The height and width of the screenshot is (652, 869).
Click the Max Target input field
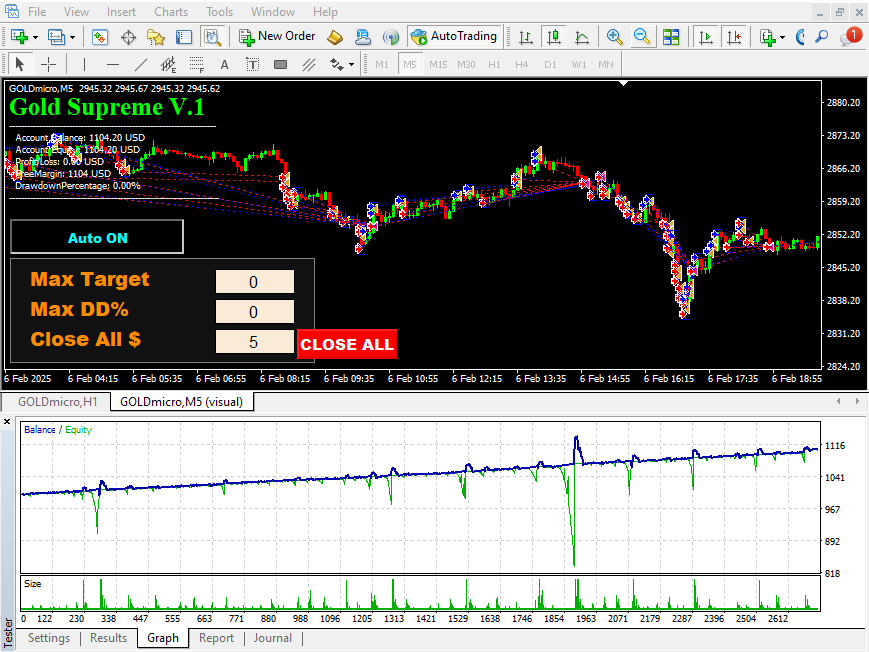(x=254, y=282)
